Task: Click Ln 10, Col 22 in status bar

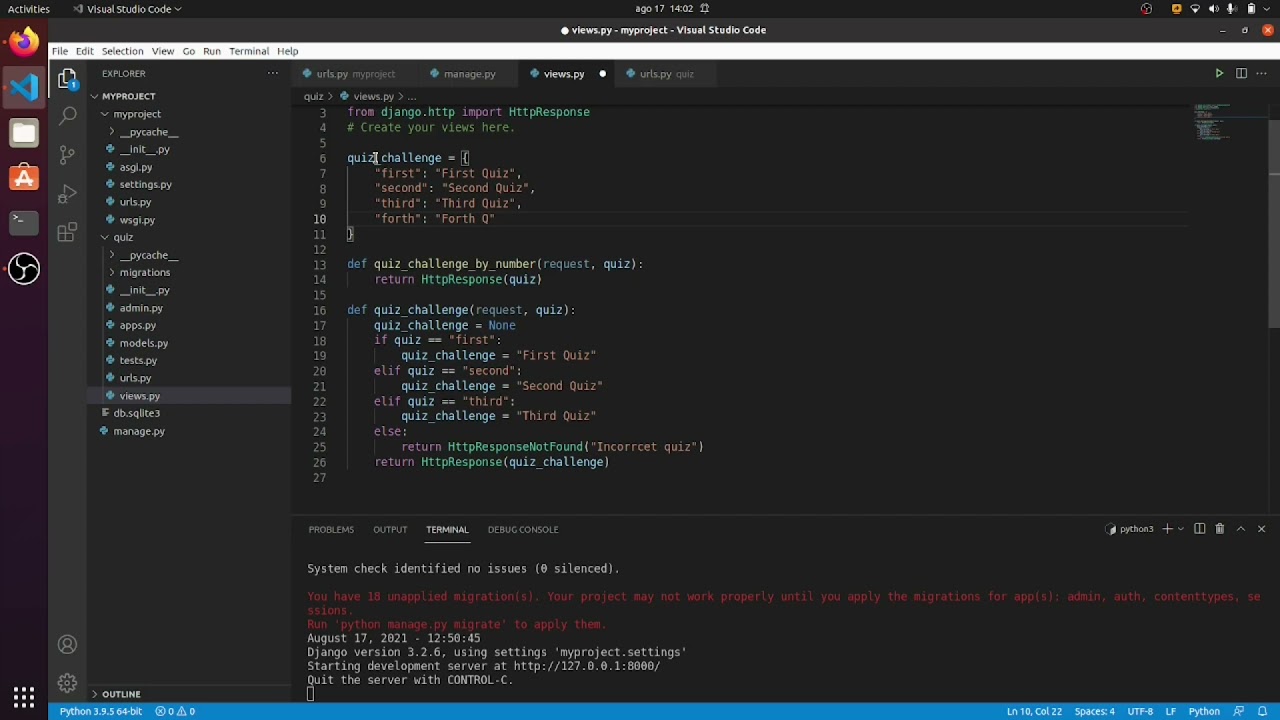Action: tap(1034, 711)
